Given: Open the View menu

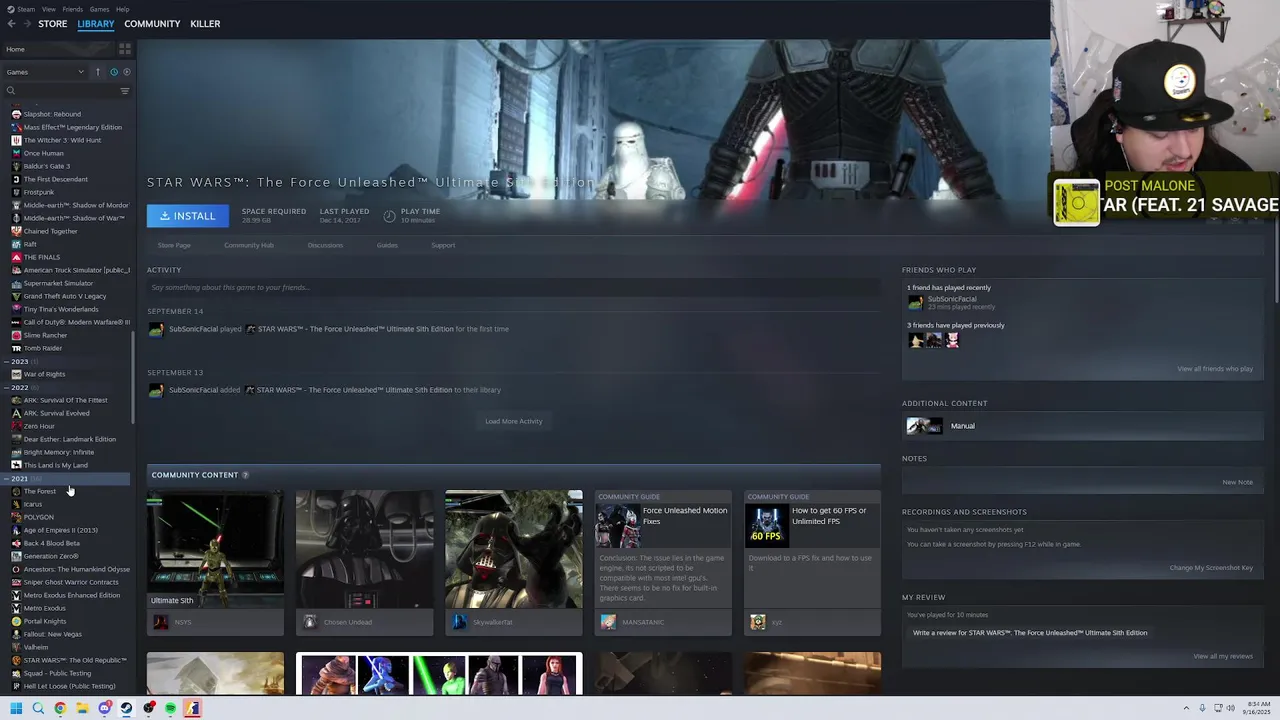Looking at the screenshot, I should 48,9.
